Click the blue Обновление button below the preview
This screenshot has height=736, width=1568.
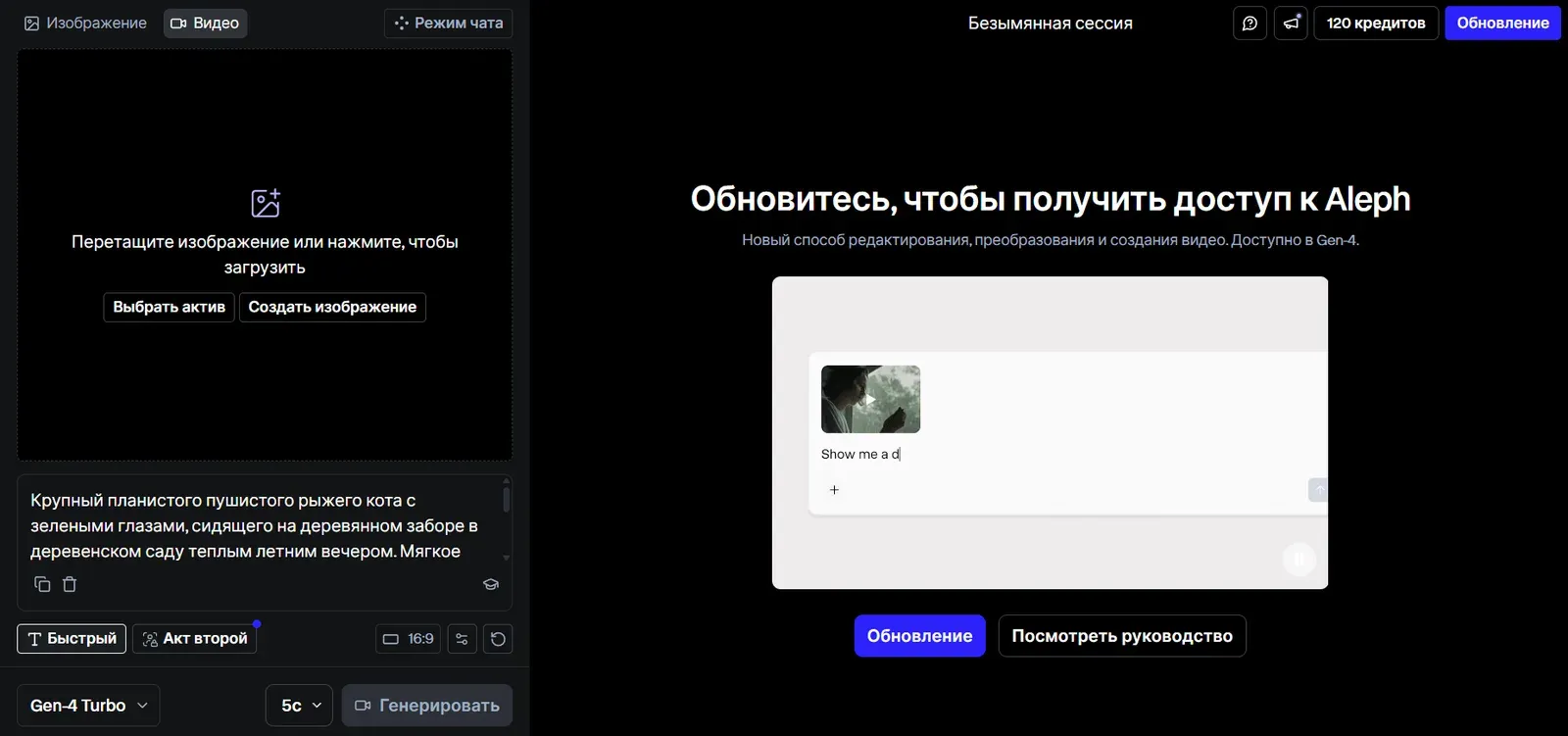[x=919, y=636]
